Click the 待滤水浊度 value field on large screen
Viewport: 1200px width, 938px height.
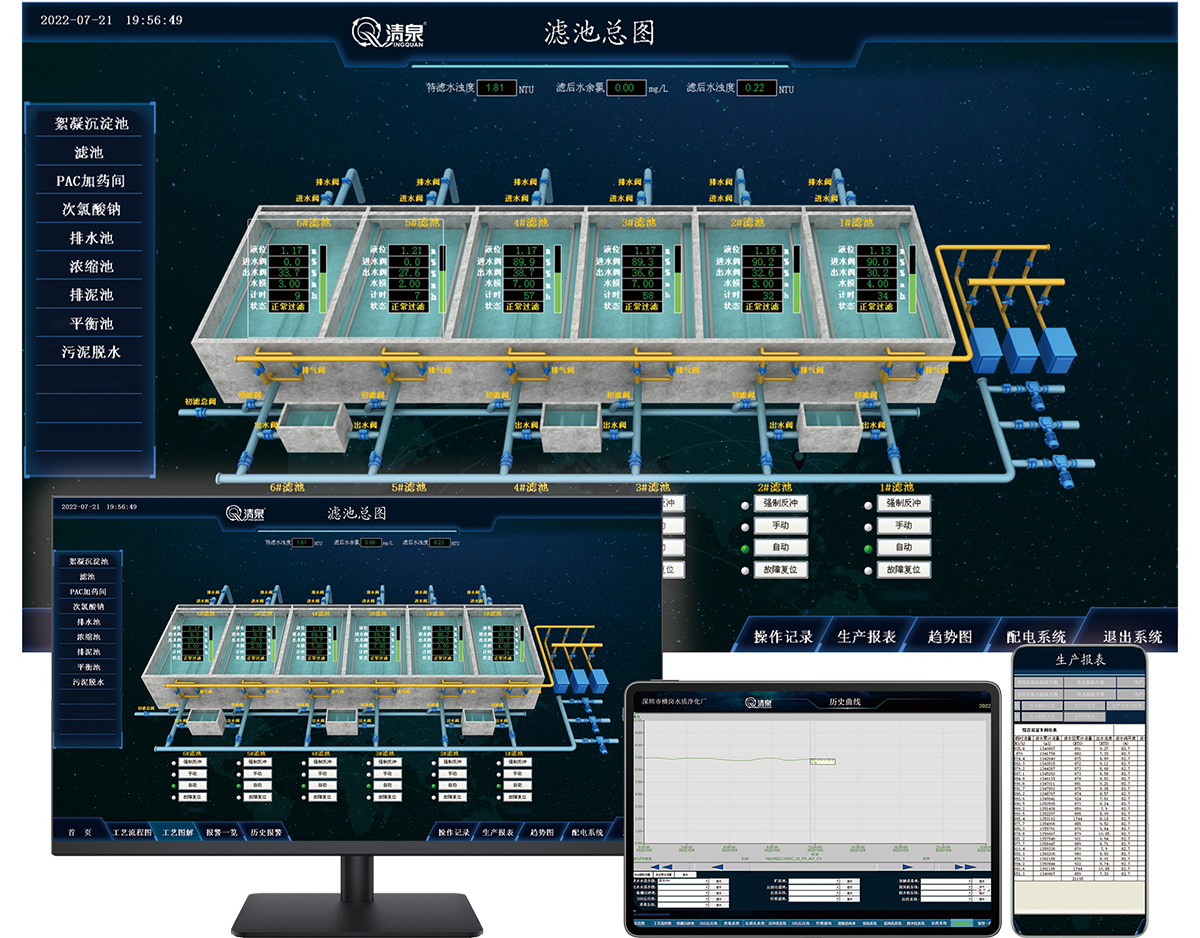[495, 88]
